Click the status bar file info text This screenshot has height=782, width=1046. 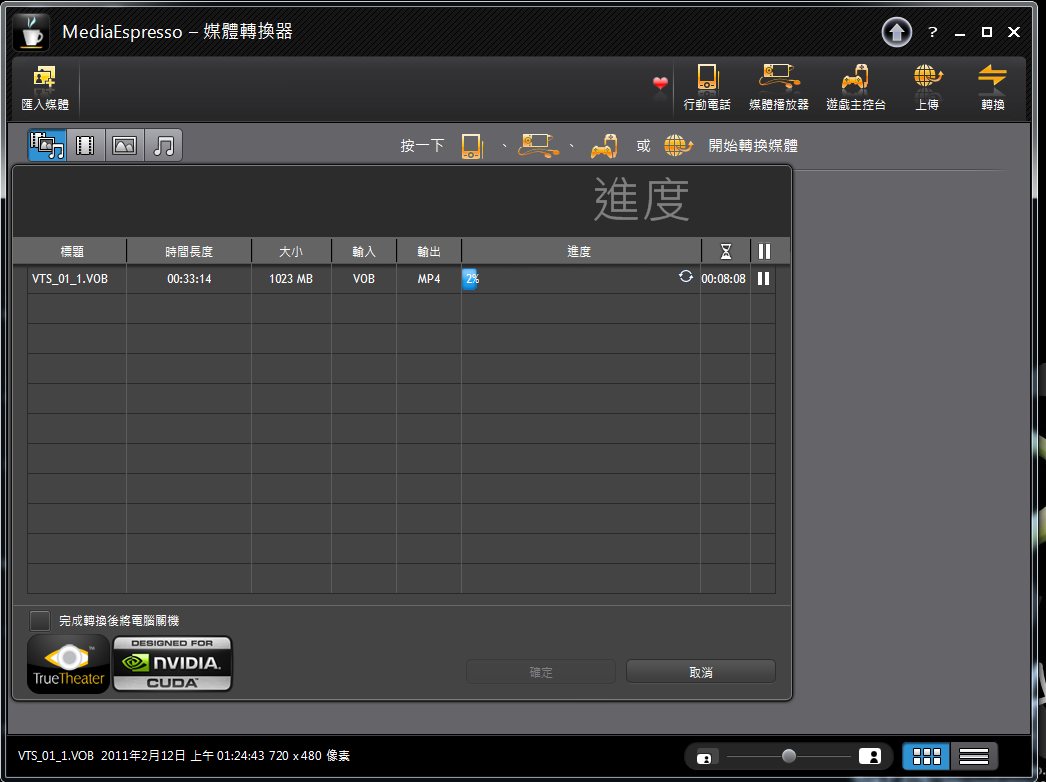tap(183, 756)
